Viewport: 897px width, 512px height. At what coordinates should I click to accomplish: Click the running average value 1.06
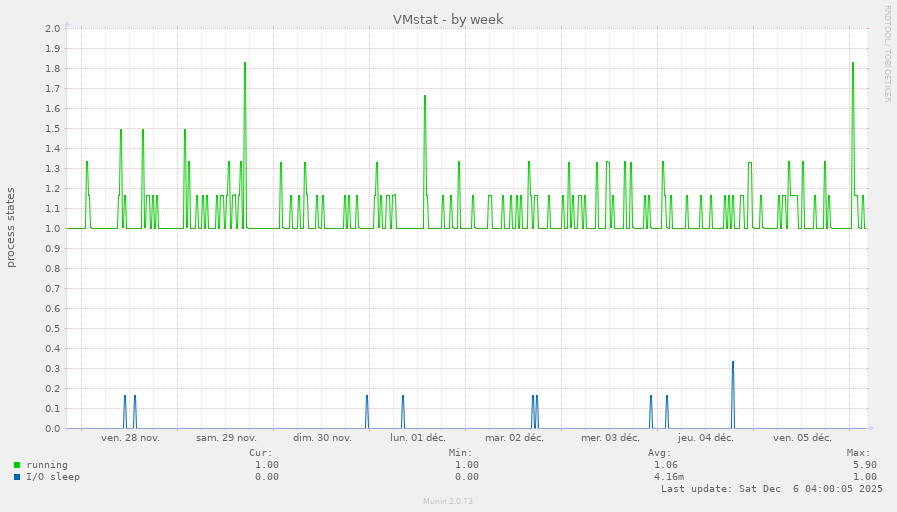point(666,465)
